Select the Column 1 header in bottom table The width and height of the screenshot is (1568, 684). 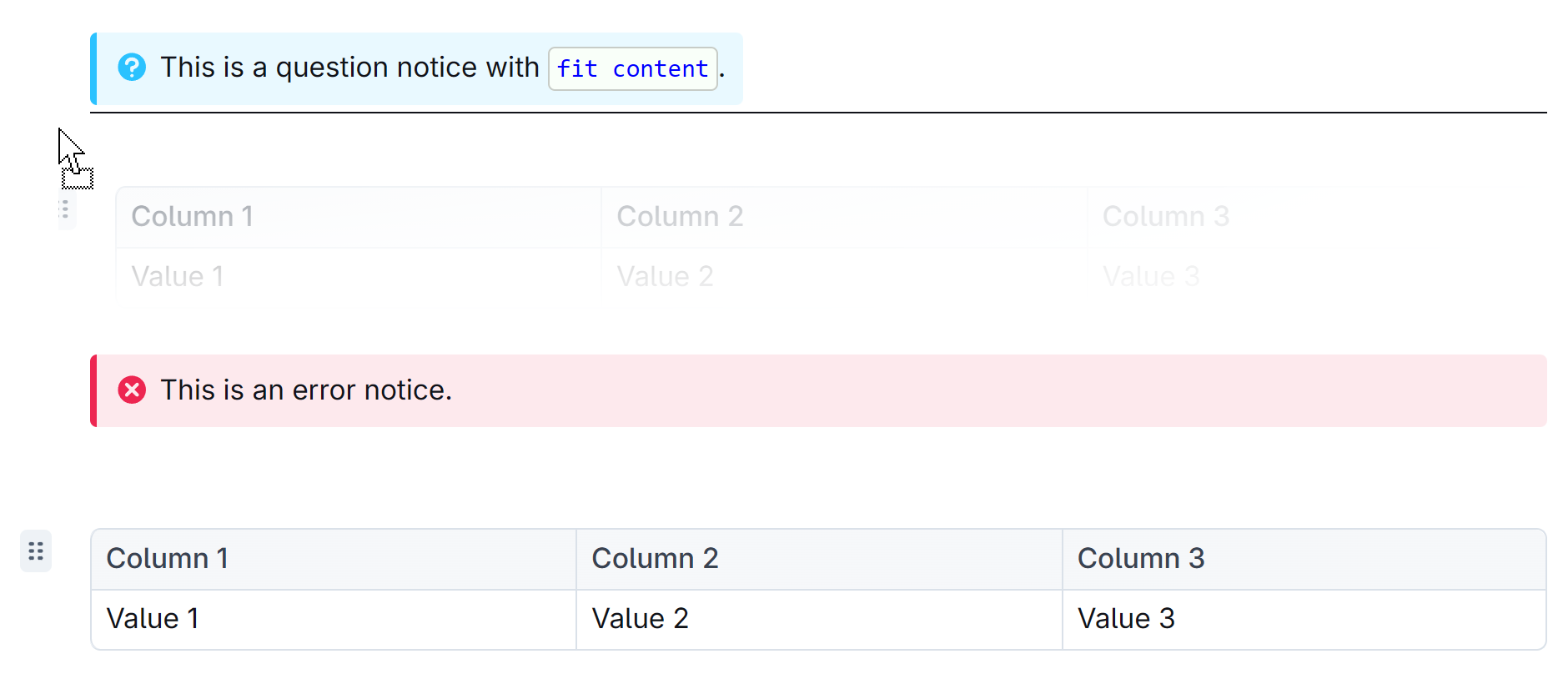point(334,559)
